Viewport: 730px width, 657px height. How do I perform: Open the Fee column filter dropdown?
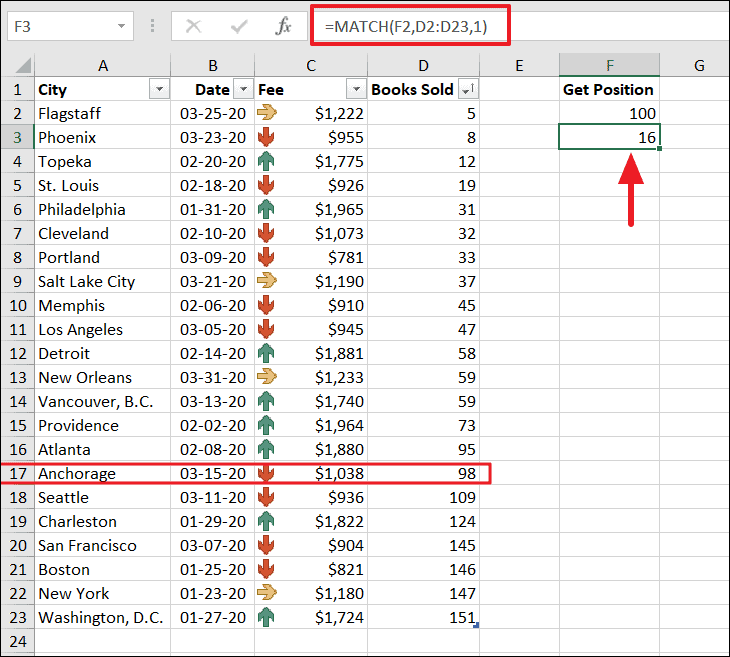click(x=356, y=89)
